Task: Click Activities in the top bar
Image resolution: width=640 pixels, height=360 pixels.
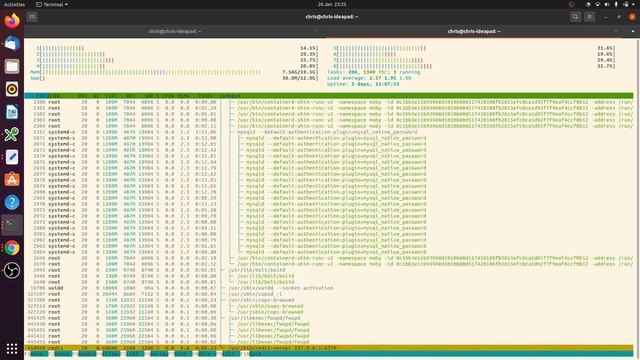Action: point(14,4)
